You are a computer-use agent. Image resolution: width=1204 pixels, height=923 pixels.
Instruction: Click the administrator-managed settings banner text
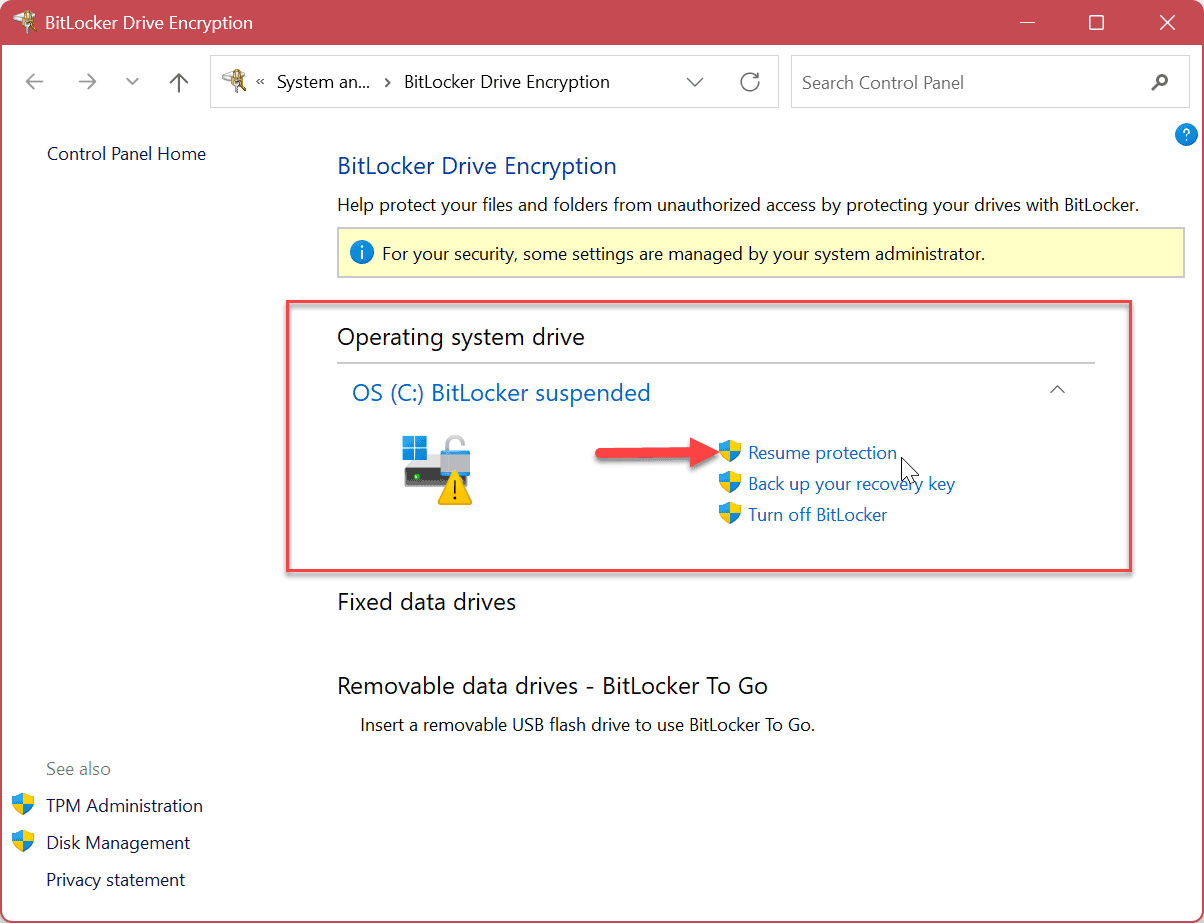coord(684,254)
